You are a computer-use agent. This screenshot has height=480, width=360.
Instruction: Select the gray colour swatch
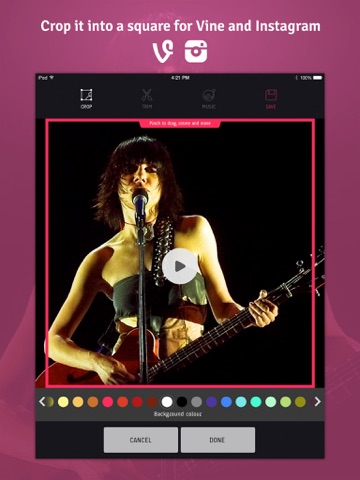point(196,402)
